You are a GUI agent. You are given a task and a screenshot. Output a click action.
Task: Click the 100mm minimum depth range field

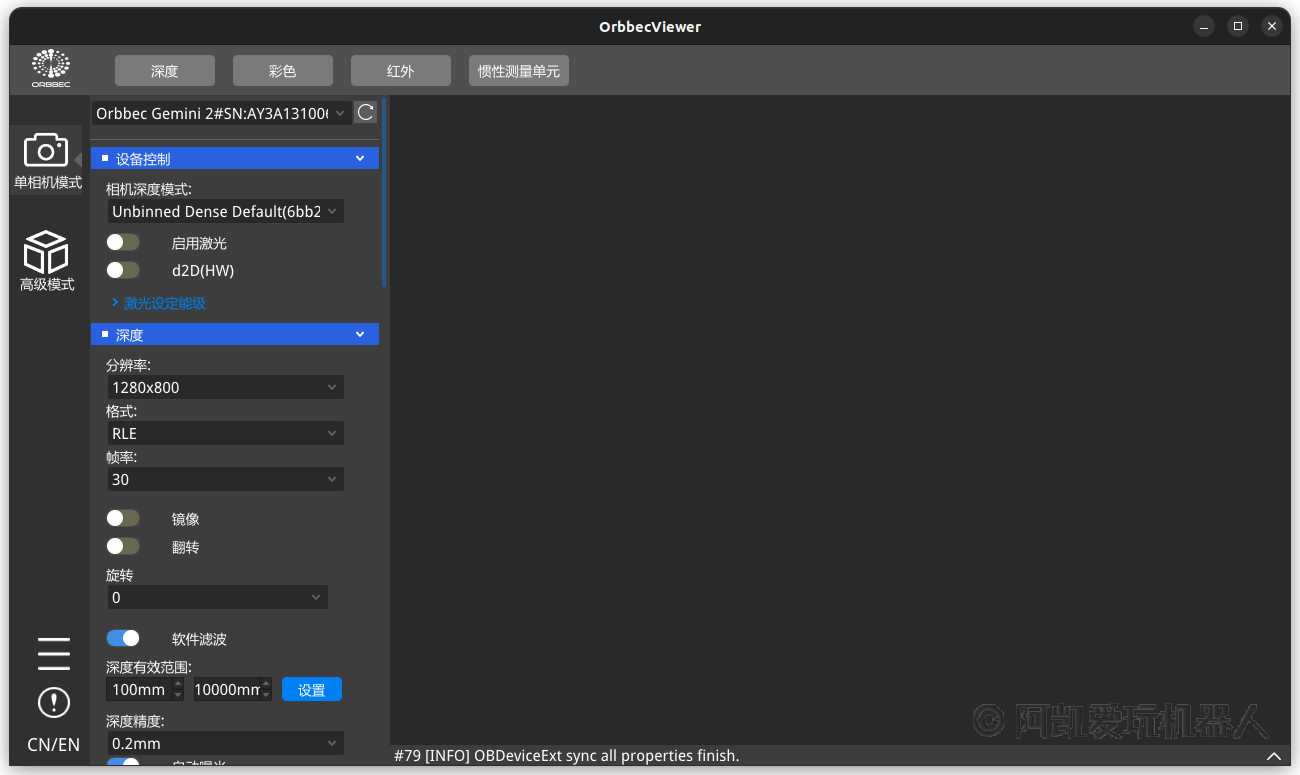click(138, 690)
